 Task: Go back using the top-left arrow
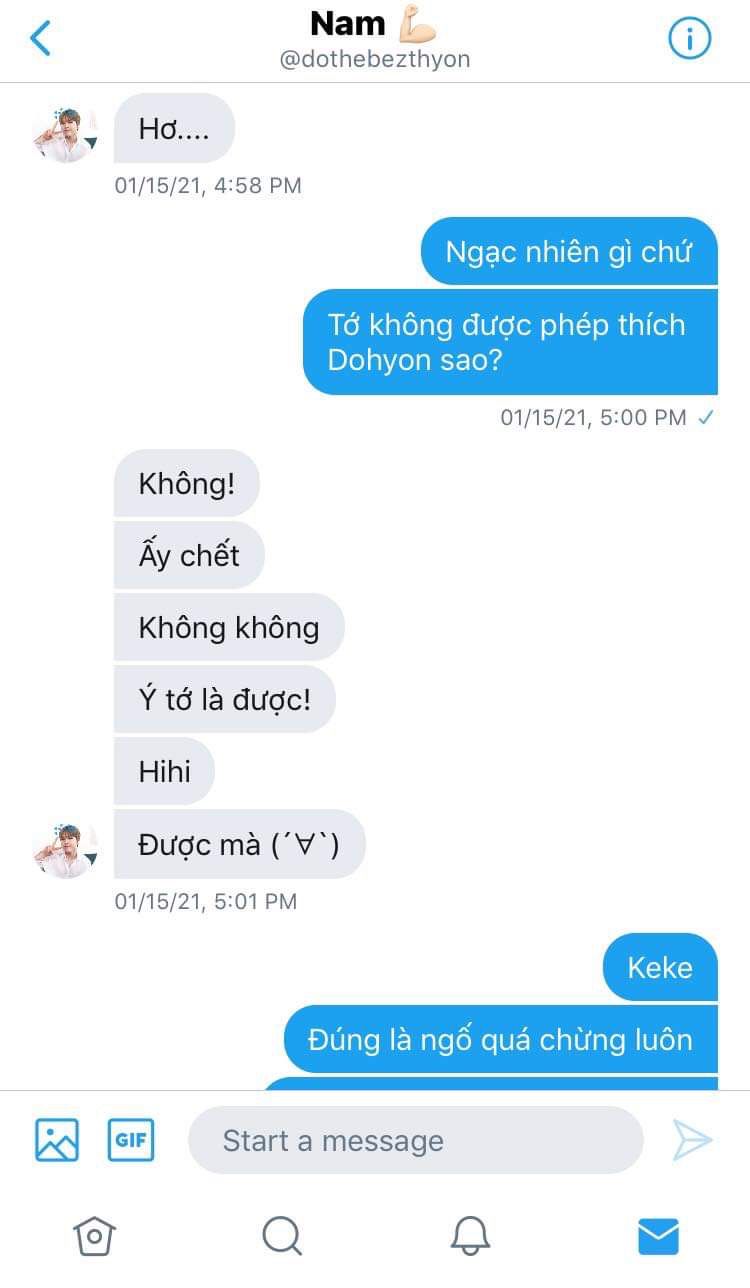40,39
